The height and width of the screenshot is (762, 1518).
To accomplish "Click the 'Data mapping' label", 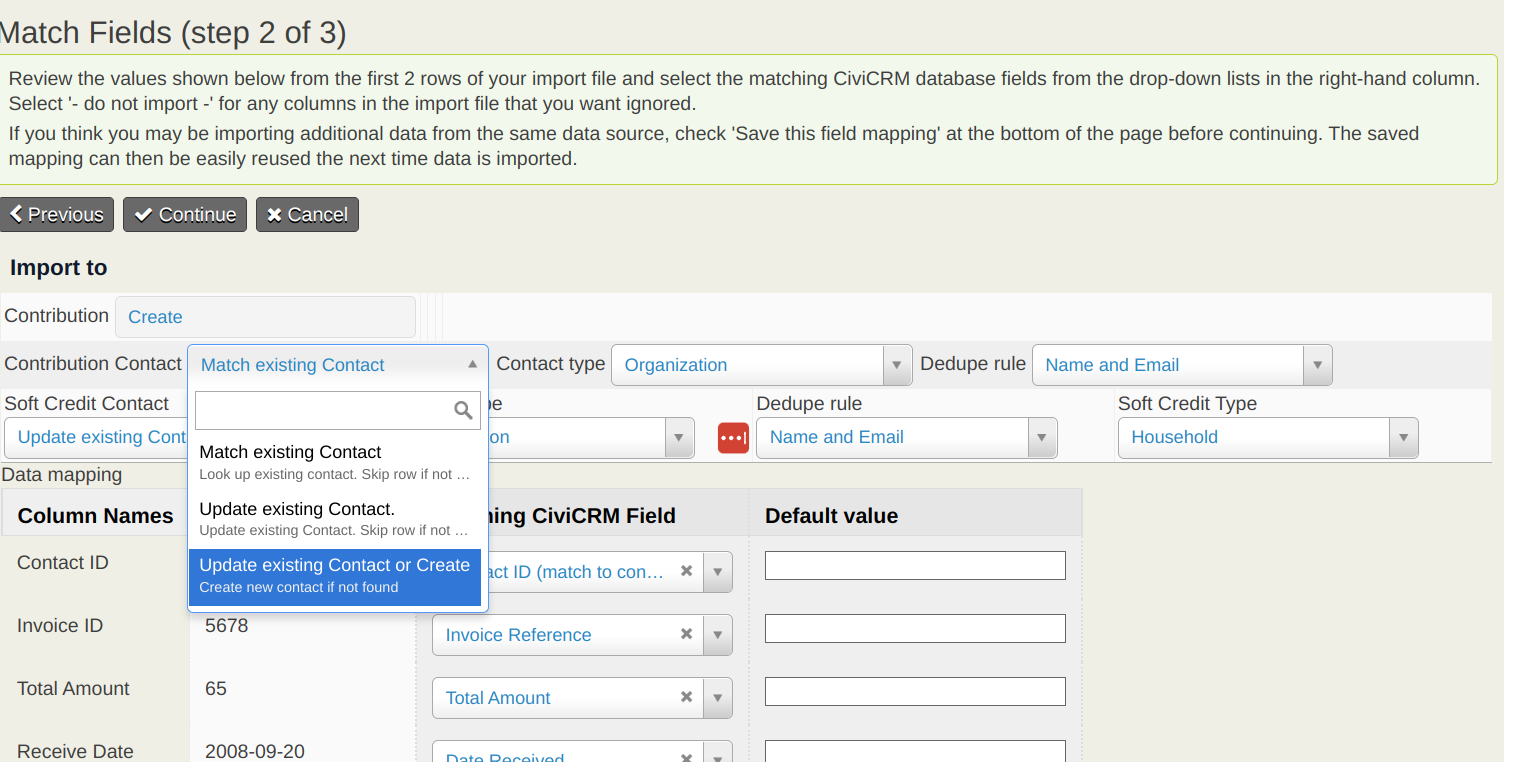I will pos(62,475).
